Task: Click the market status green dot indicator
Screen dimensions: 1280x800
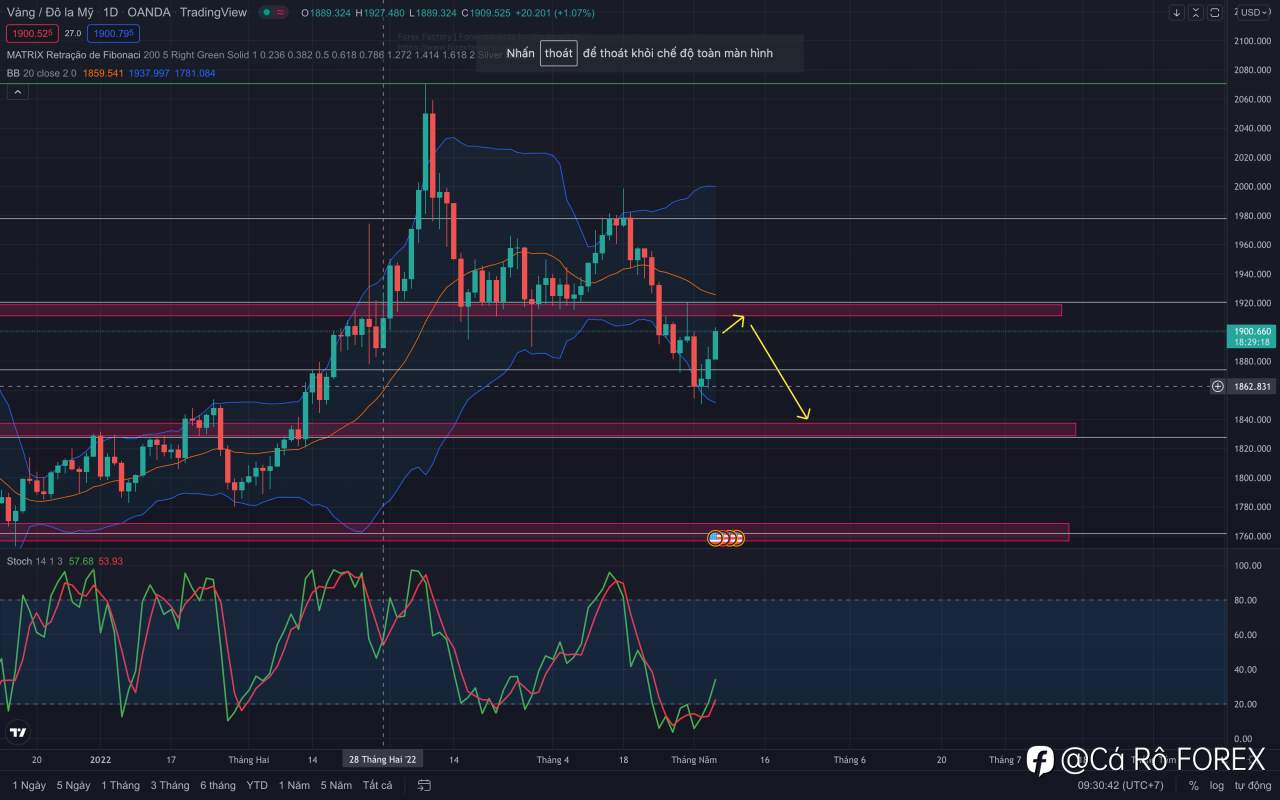Action: pos(266,13)
